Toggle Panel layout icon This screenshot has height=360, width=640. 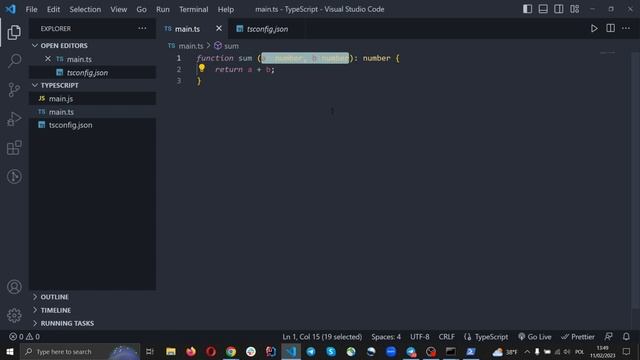coord(543,9)
